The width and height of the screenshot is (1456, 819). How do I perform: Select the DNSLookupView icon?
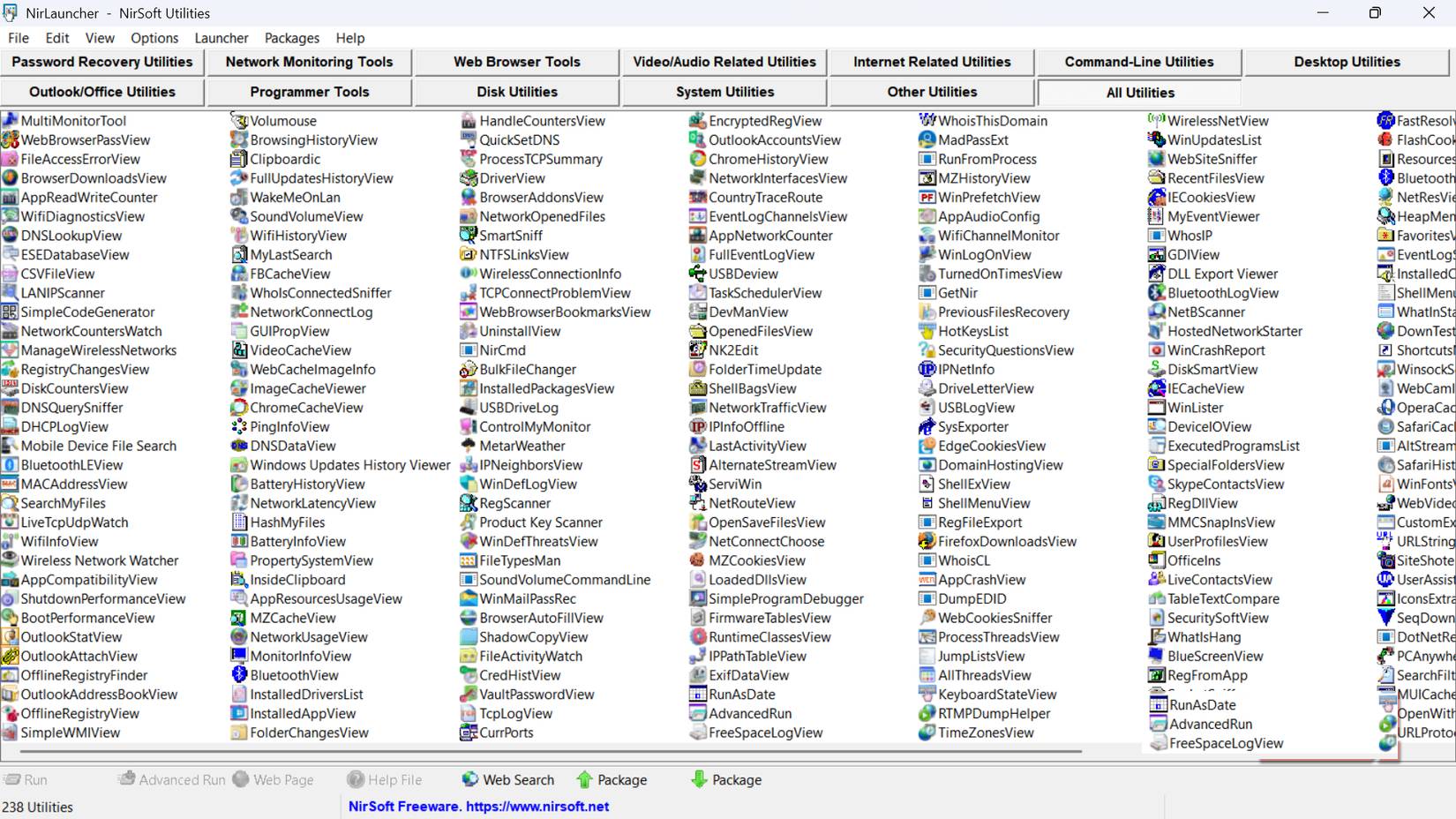click(x=10, y=236)
